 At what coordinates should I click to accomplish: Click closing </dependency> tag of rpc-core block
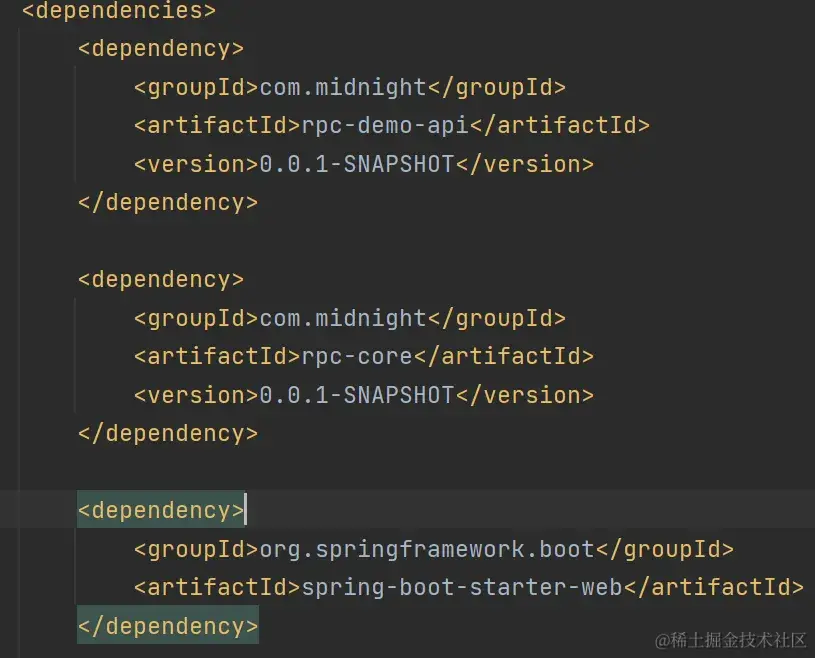click(x=168, y=433)
